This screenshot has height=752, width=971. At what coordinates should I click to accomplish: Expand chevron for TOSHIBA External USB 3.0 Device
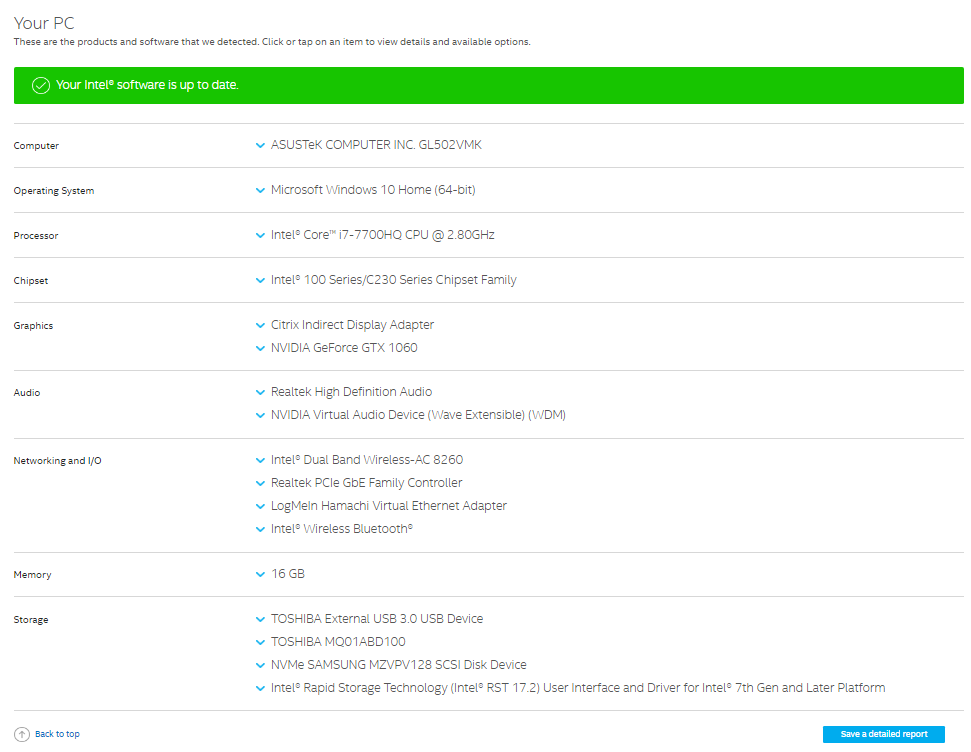[x=260, y=619]
